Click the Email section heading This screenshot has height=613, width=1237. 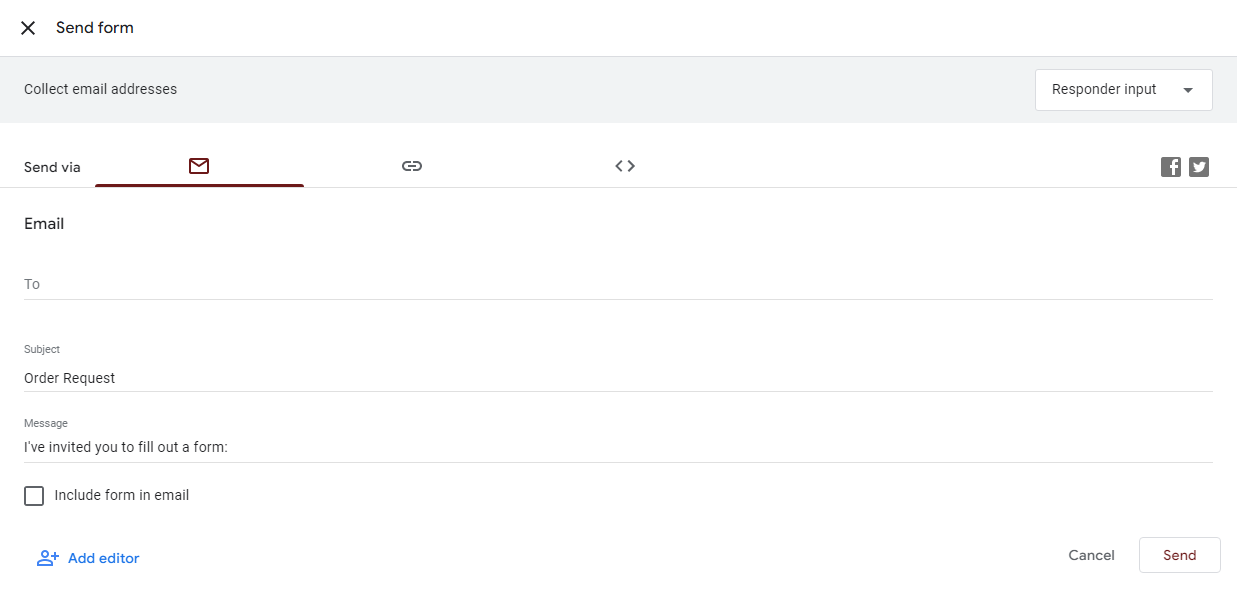[44, 224]
